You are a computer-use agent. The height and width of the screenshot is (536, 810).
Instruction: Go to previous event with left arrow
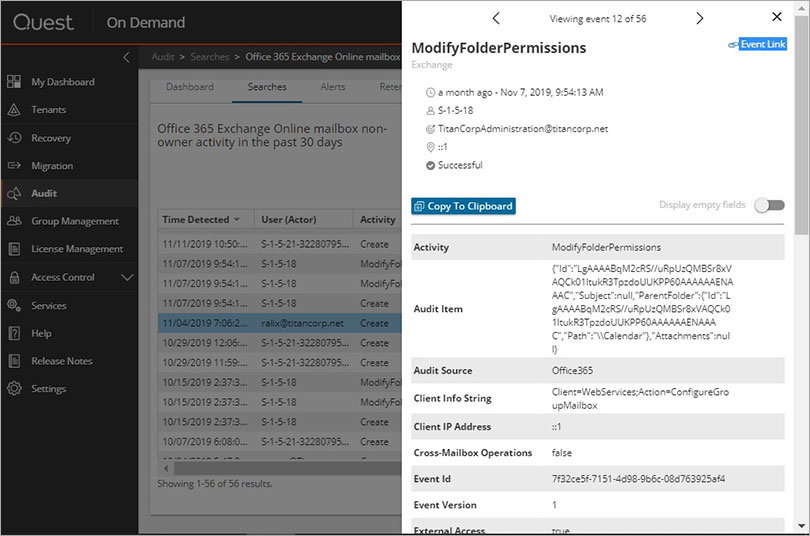[496, 19]
